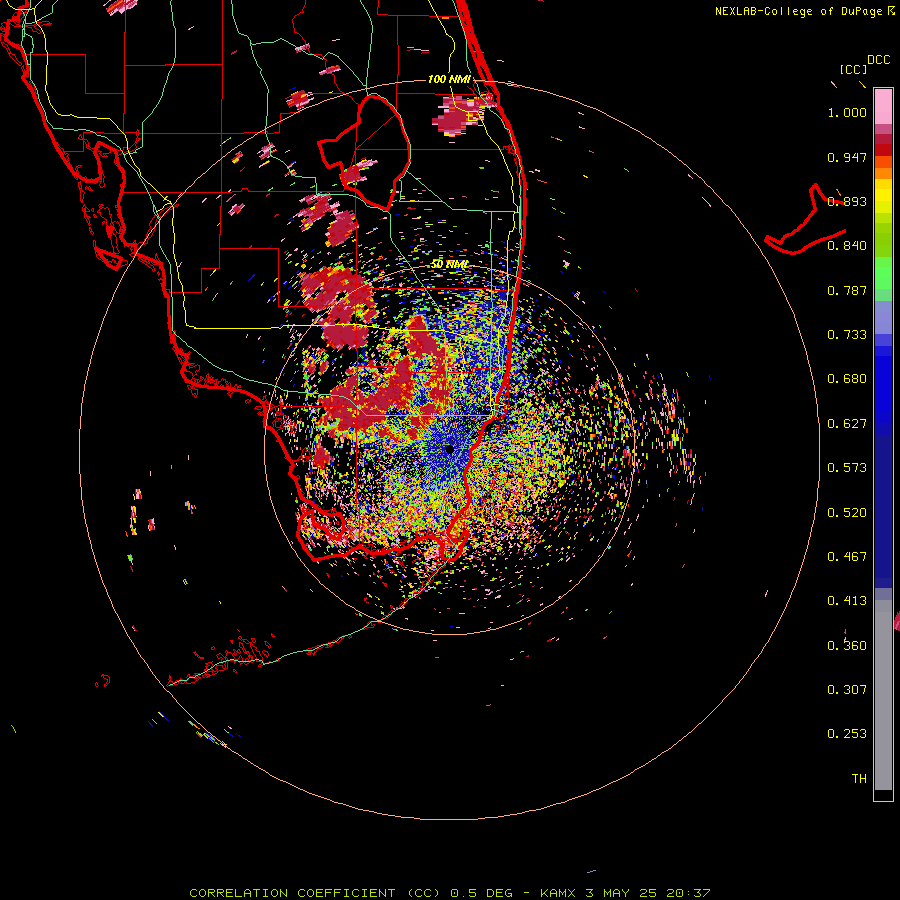900x900 pixels.
Task: Select the 0.467 scale value
Action: [847, 557]
